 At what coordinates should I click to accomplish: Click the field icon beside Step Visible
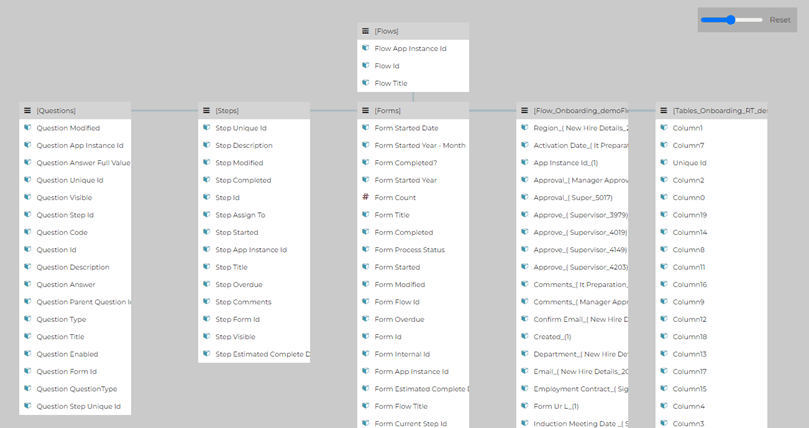tap(206, 336)
